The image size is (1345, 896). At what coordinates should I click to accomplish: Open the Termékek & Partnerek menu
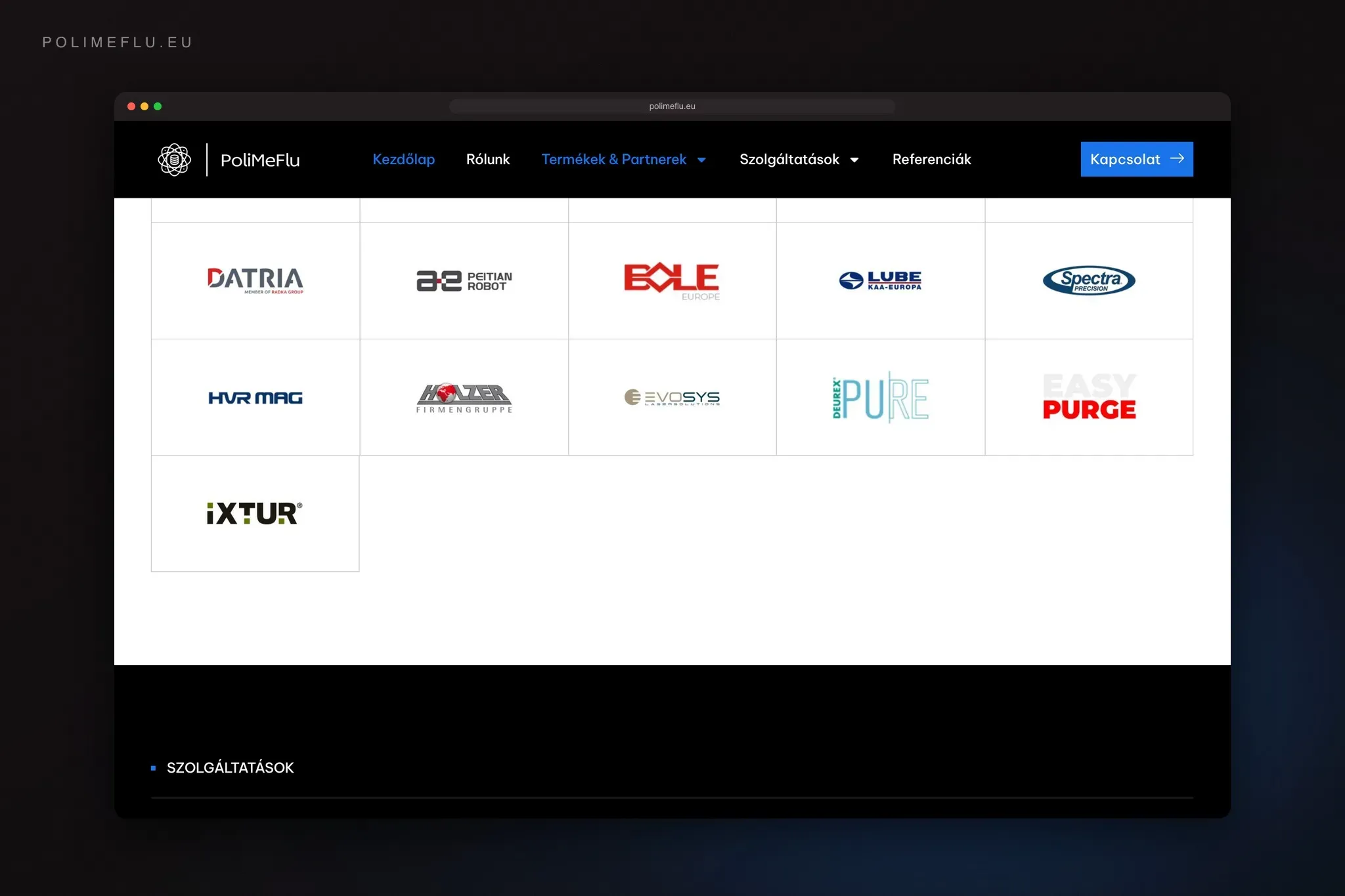[x=614, y=160]
